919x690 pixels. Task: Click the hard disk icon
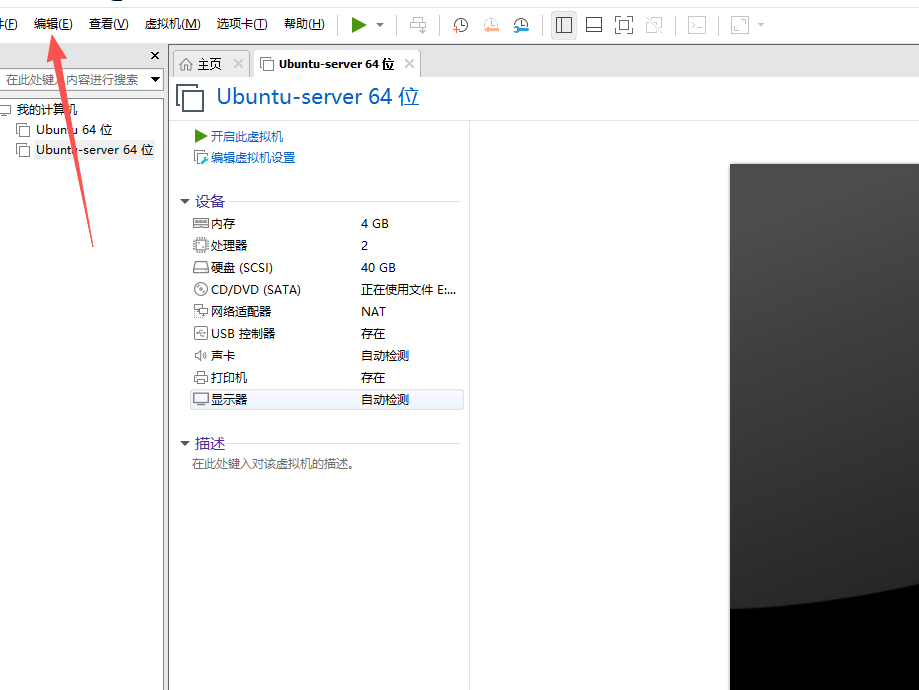click(200, 267)
